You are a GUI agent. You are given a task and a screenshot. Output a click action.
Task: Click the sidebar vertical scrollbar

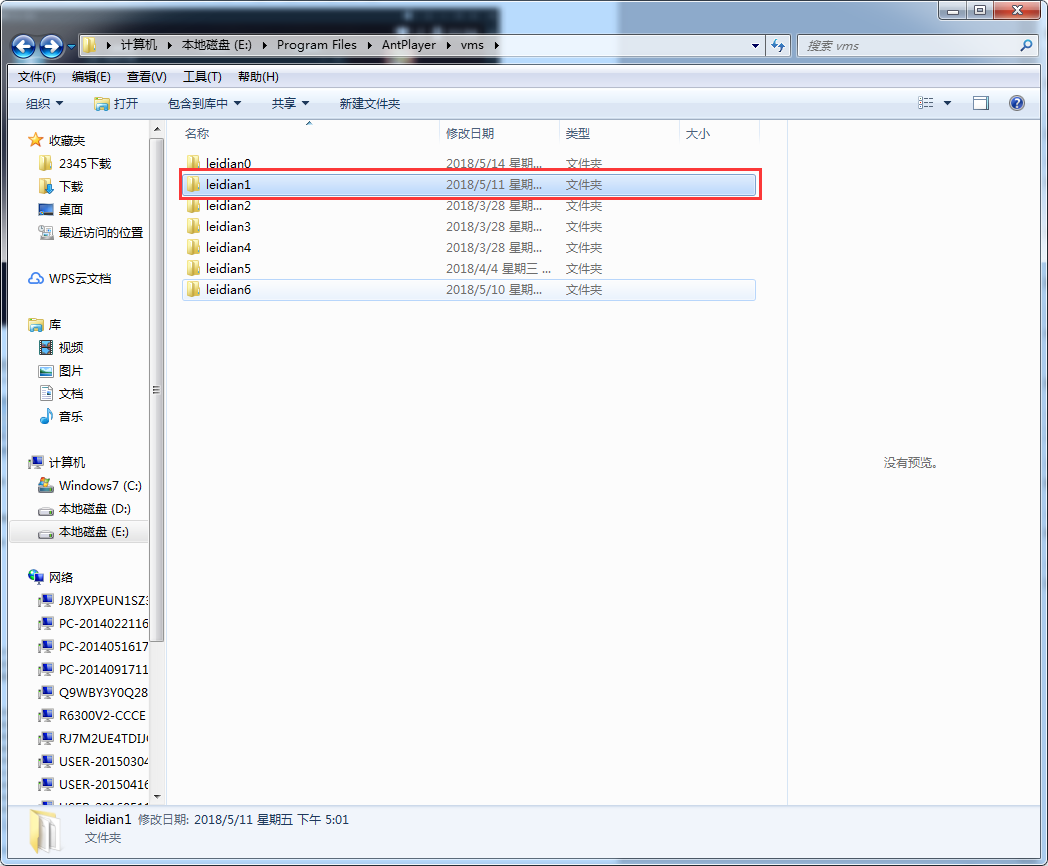click(157, 390)
